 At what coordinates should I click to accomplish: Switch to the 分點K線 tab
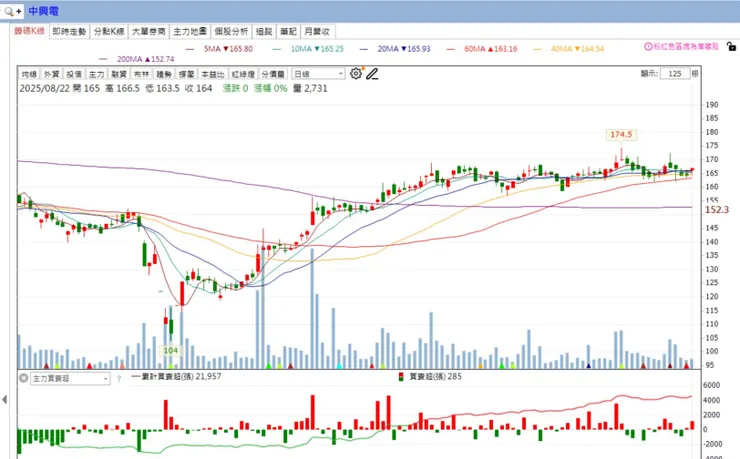109,32
